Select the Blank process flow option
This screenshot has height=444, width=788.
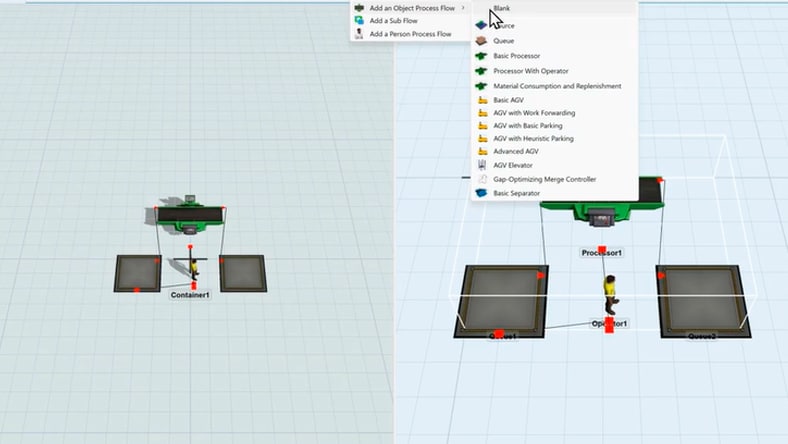(554, 8)
